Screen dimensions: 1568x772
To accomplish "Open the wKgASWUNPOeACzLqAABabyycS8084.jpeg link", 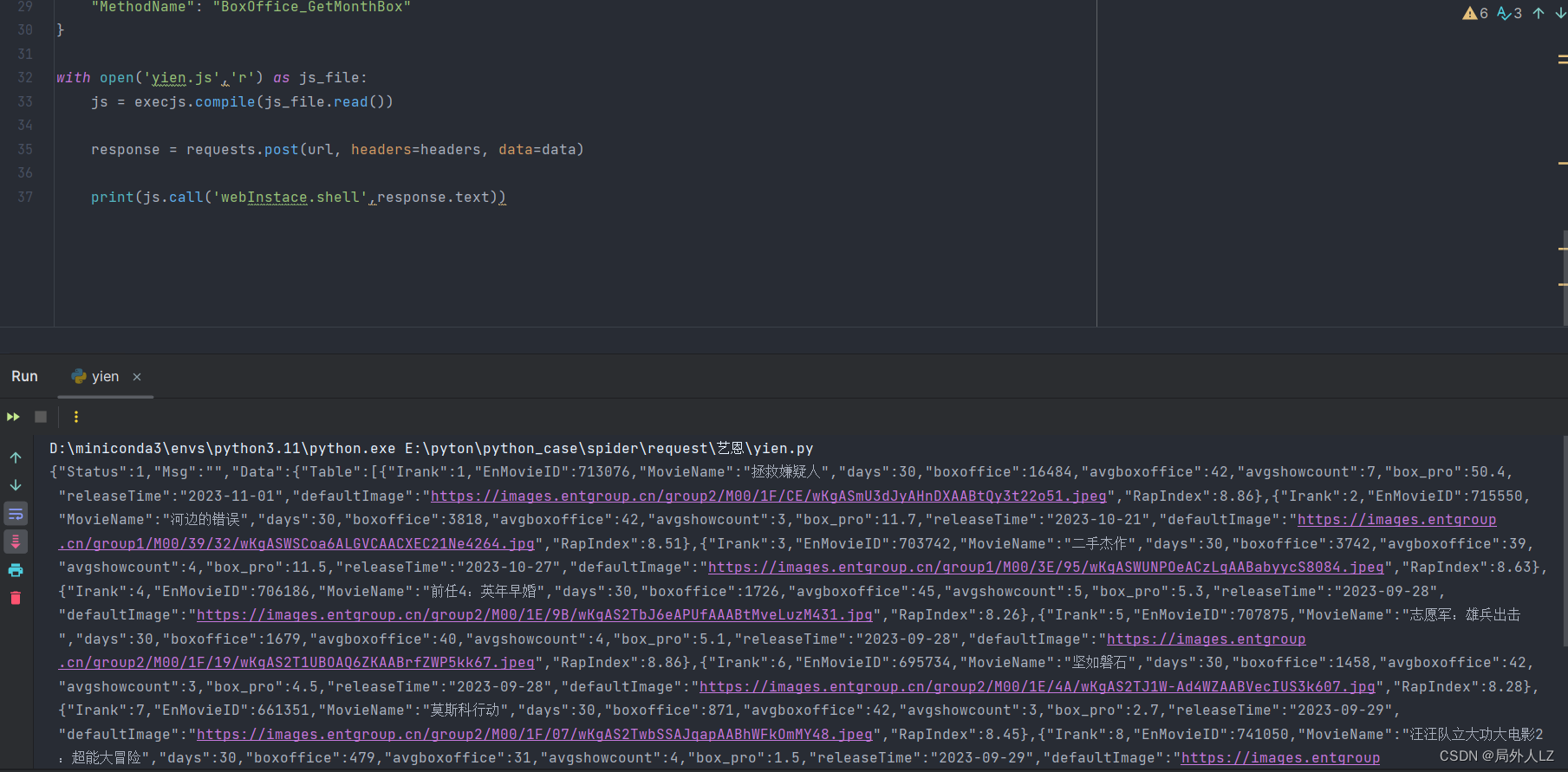I will [x=1046, y=568].
